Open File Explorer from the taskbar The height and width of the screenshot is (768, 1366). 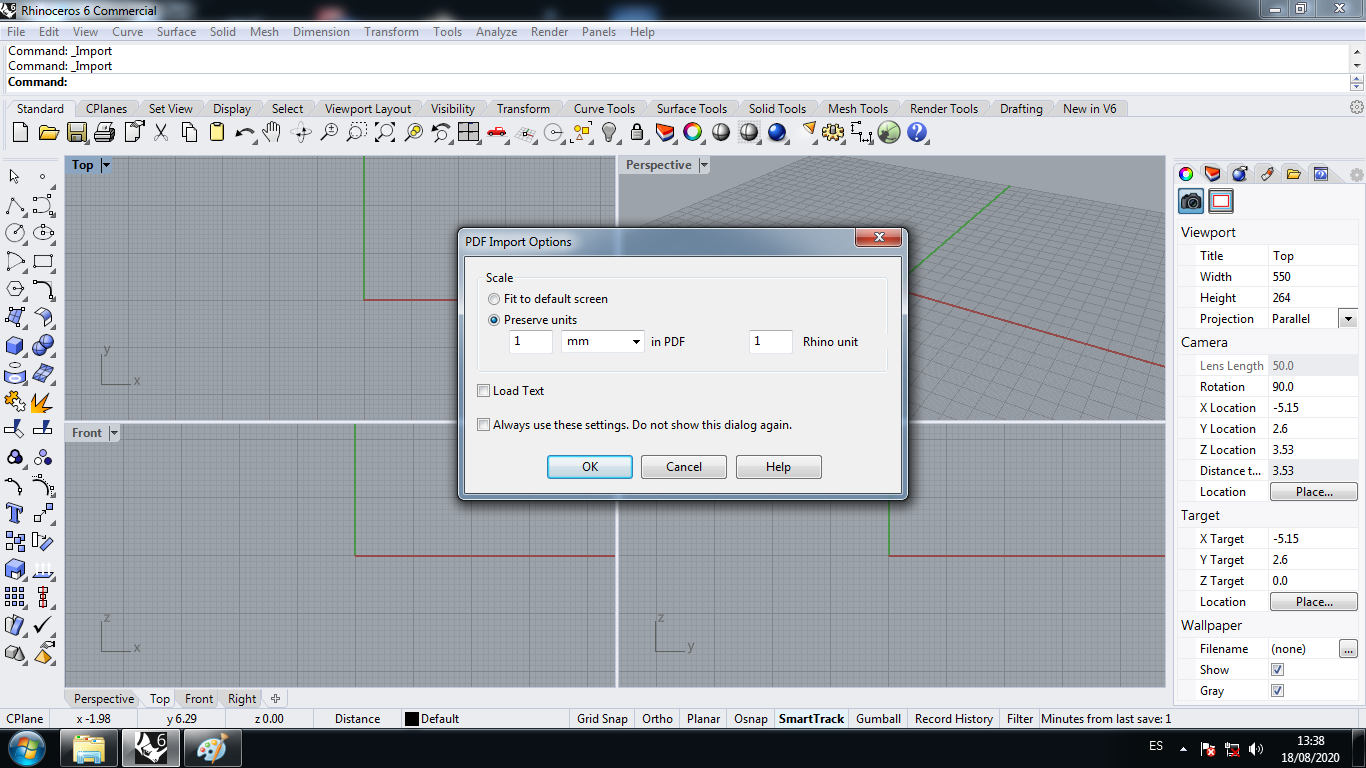tap(89, 748)
